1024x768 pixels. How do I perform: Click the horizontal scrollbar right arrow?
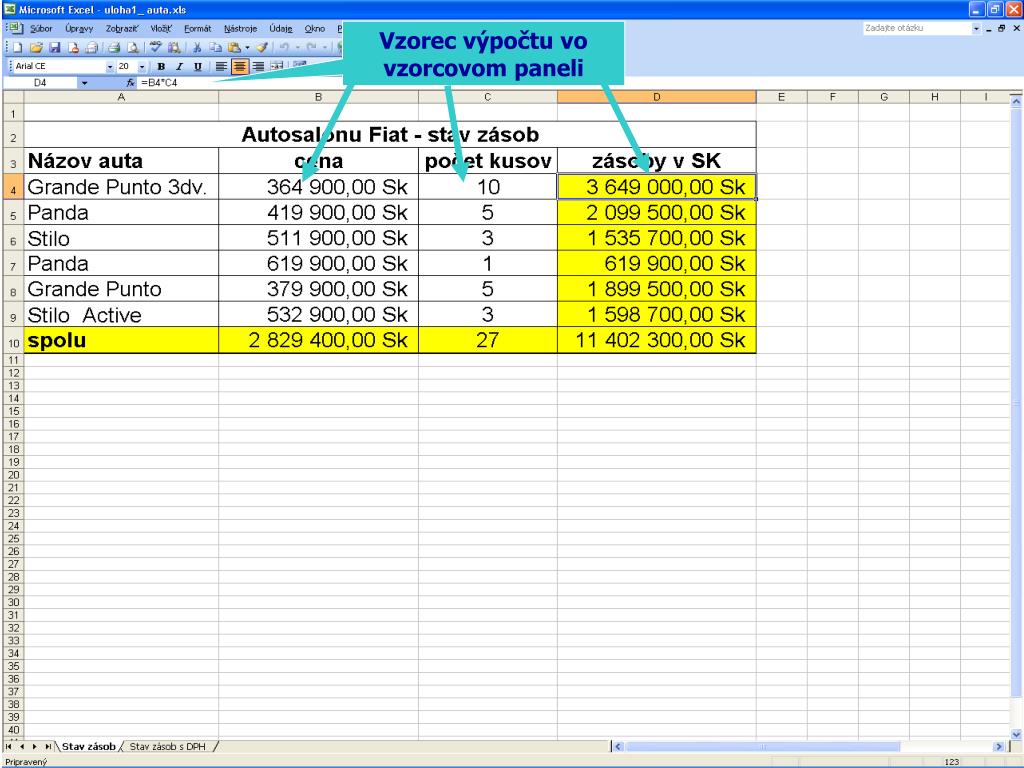coord(999,746)
